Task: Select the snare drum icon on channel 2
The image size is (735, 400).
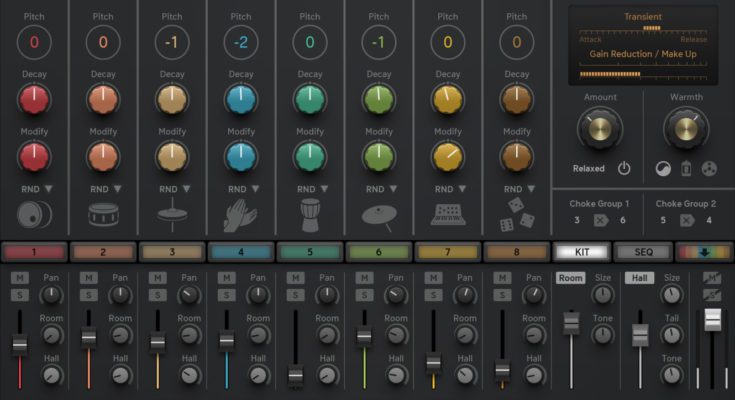Action: (103, 215)
